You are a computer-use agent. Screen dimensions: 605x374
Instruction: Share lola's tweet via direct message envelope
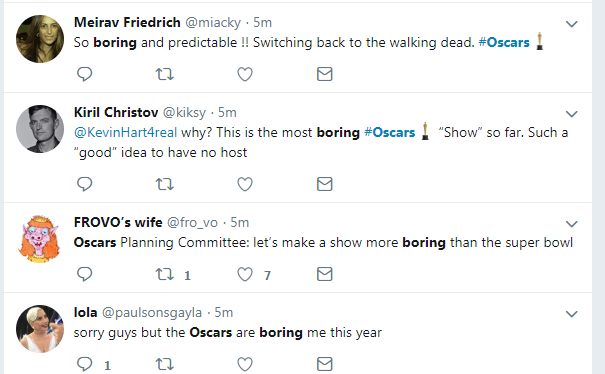tap(324, 364)
